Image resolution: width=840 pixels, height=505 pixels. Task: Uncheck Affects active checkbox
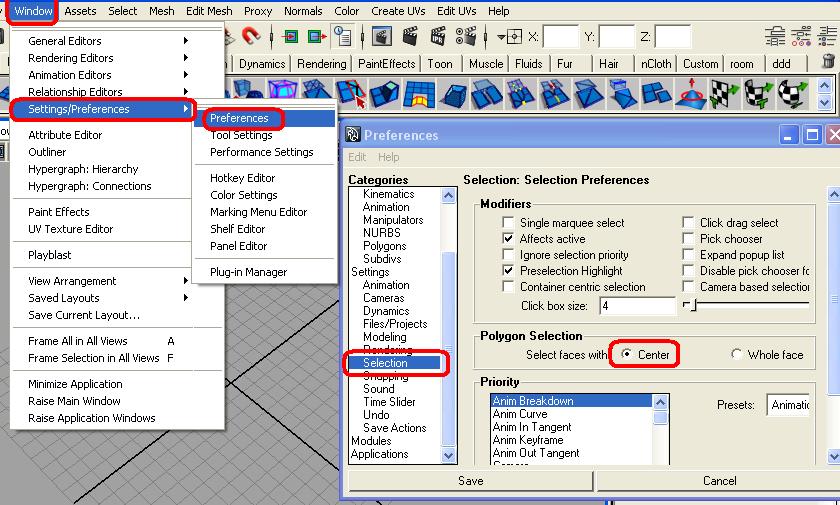pyautogui.click(x=508, y=238)
